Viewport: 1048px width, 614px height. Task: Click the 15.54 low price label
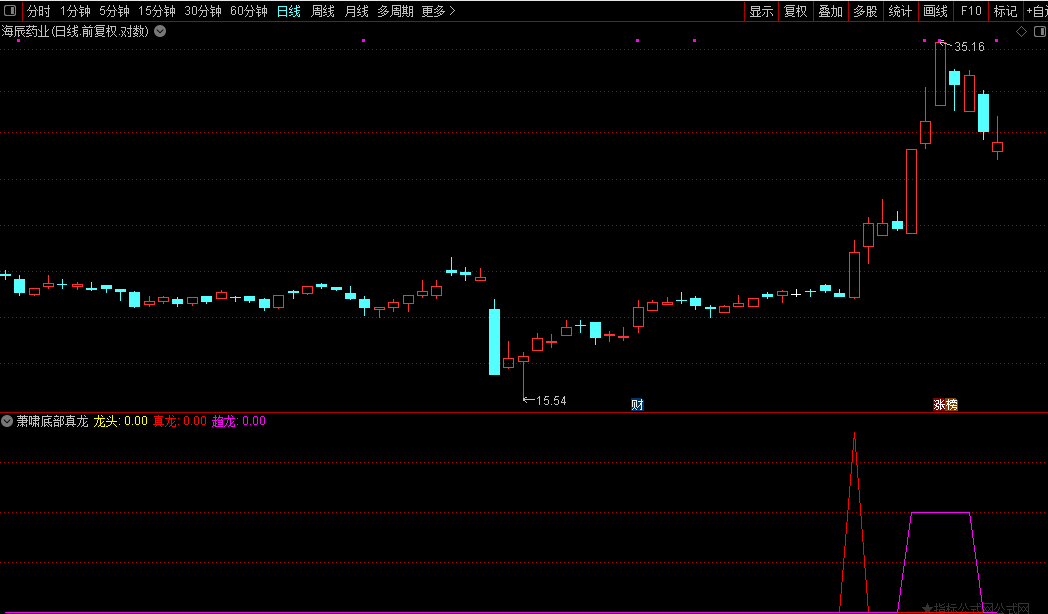(551, 401)
